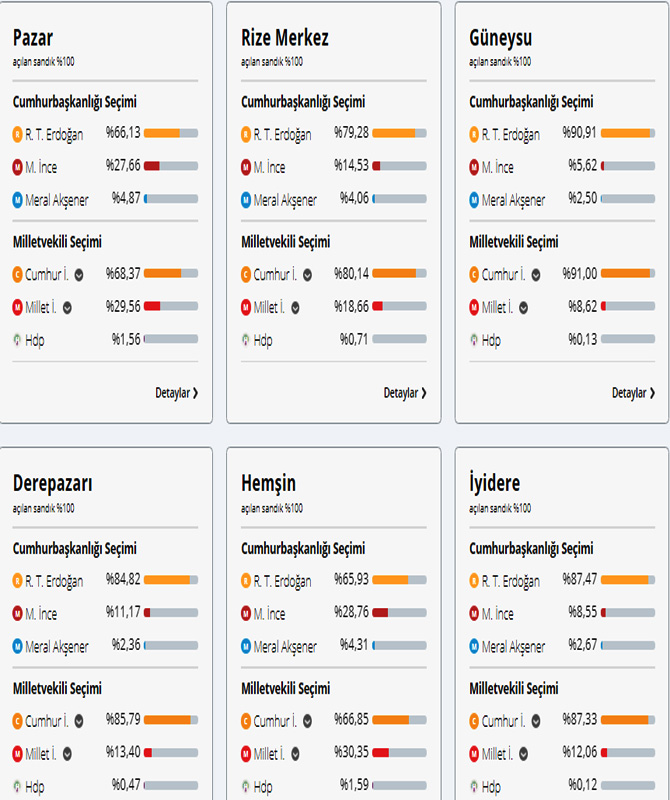This screenshot has width=670, height=800.
Task: Open Detaylar link for Güneysu
Action: (x=633, y=393)
